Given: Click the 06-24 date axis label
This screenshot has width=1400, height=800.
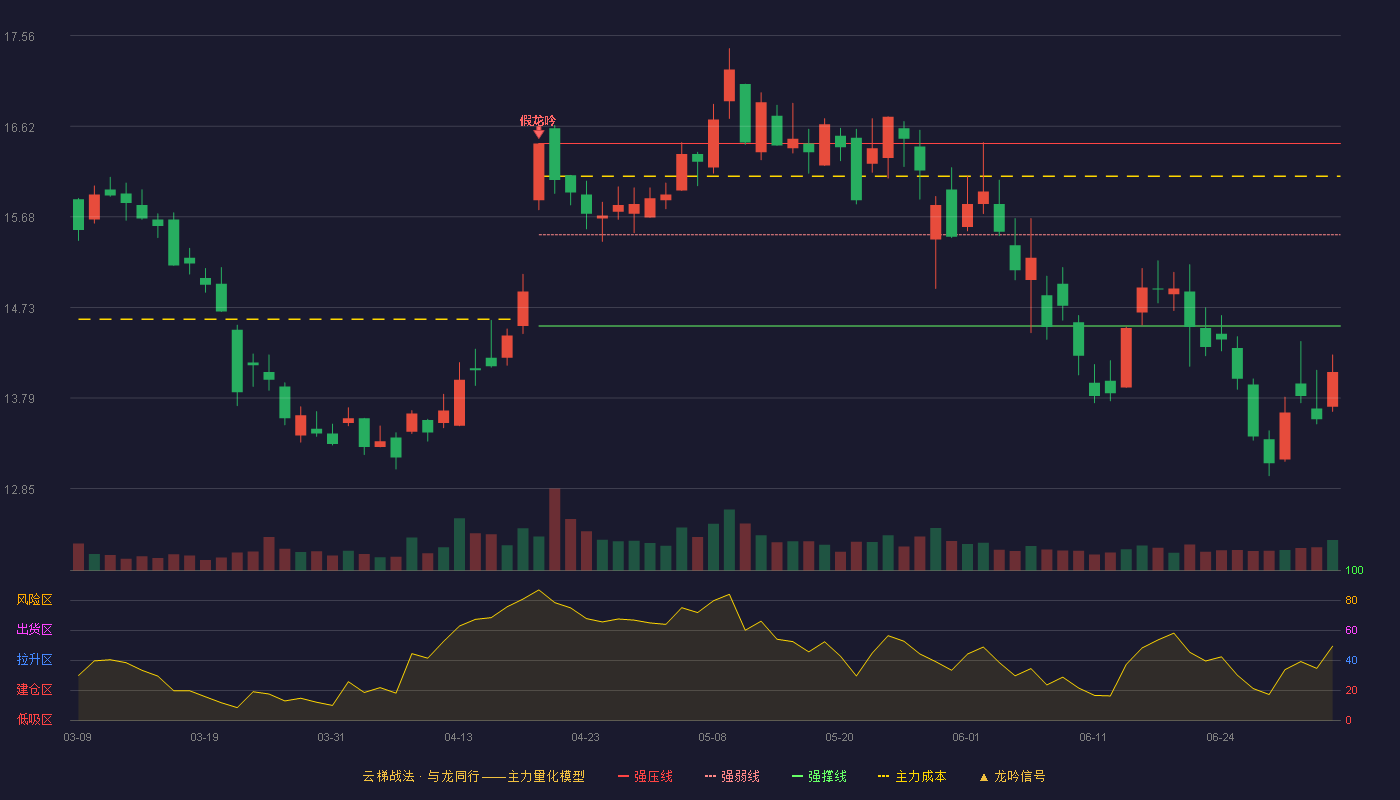Looking at the screenshot, I should click(1220, 737).
